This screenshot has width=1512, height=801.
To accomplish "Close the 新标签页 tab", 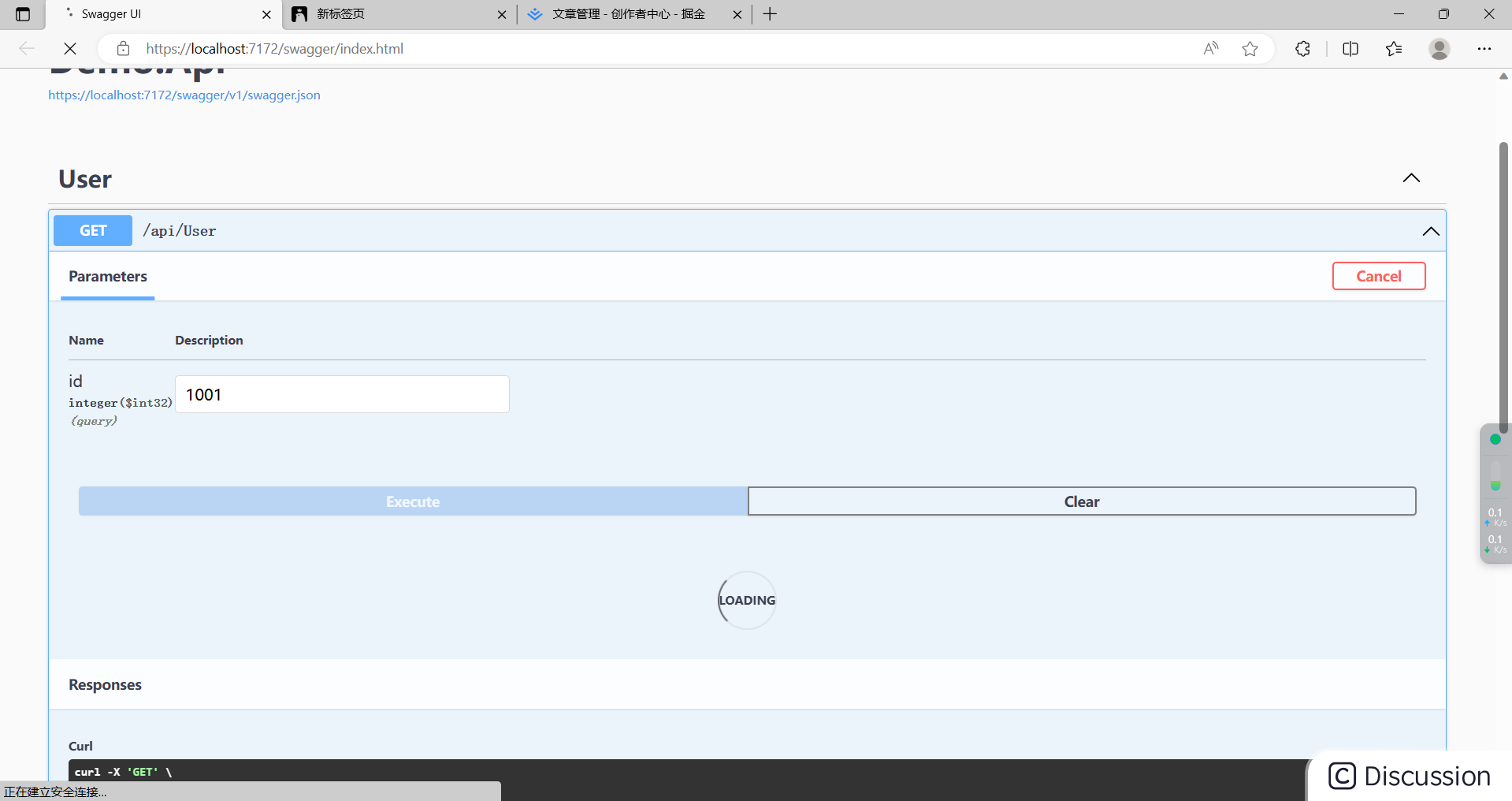I will point(502,14).
